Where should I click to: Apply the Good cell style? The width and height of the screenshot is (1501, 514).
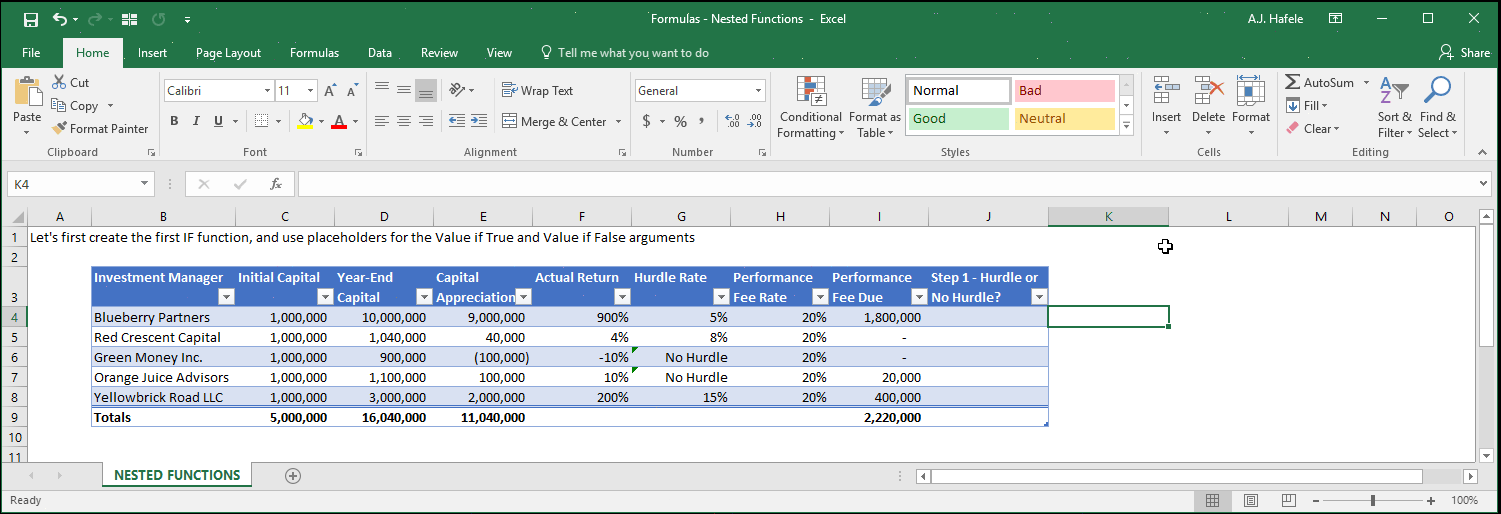[959, 119]
